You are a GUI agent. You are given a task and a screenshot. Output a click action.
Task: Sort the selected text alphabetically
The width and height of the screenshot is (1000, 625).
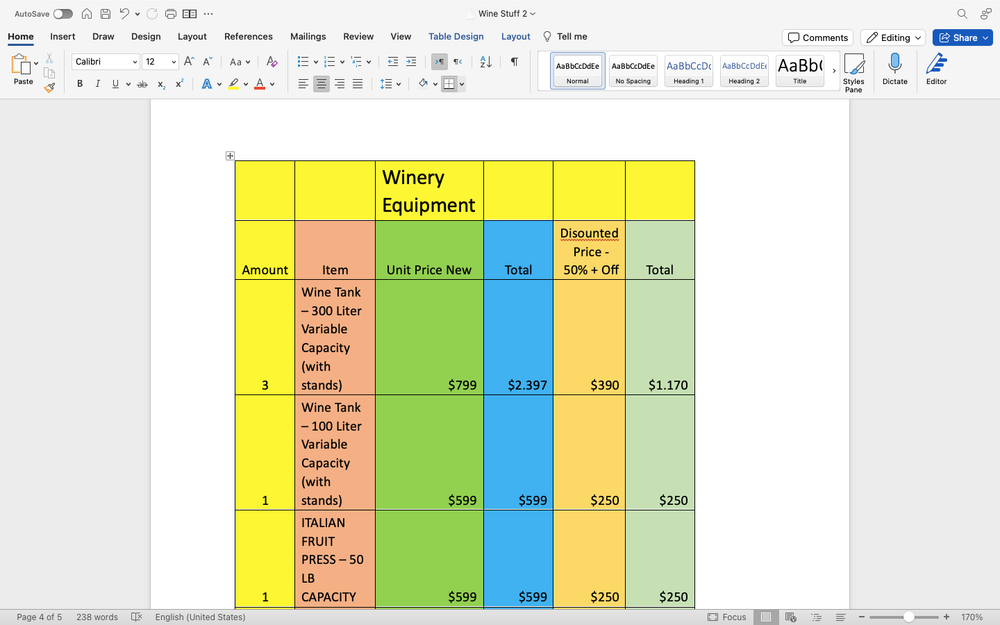pyautogui.click(x=485, y=61)
